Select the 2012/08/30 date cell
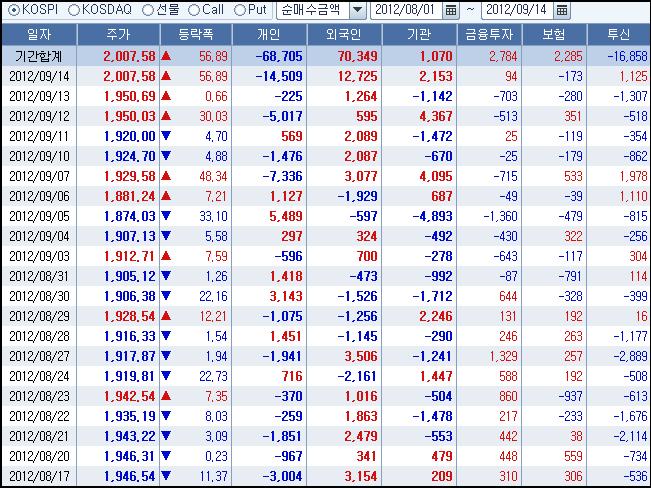Viewport: 651px width, 488px height. point(39,296)
